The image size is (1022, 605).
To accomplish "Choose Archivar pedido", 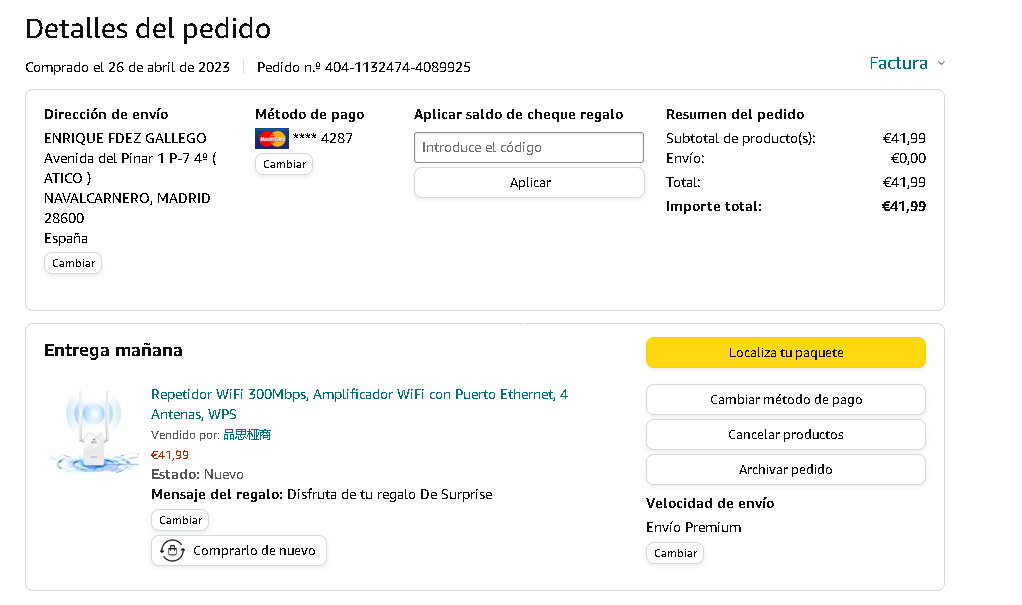I will tap(785, 470).
